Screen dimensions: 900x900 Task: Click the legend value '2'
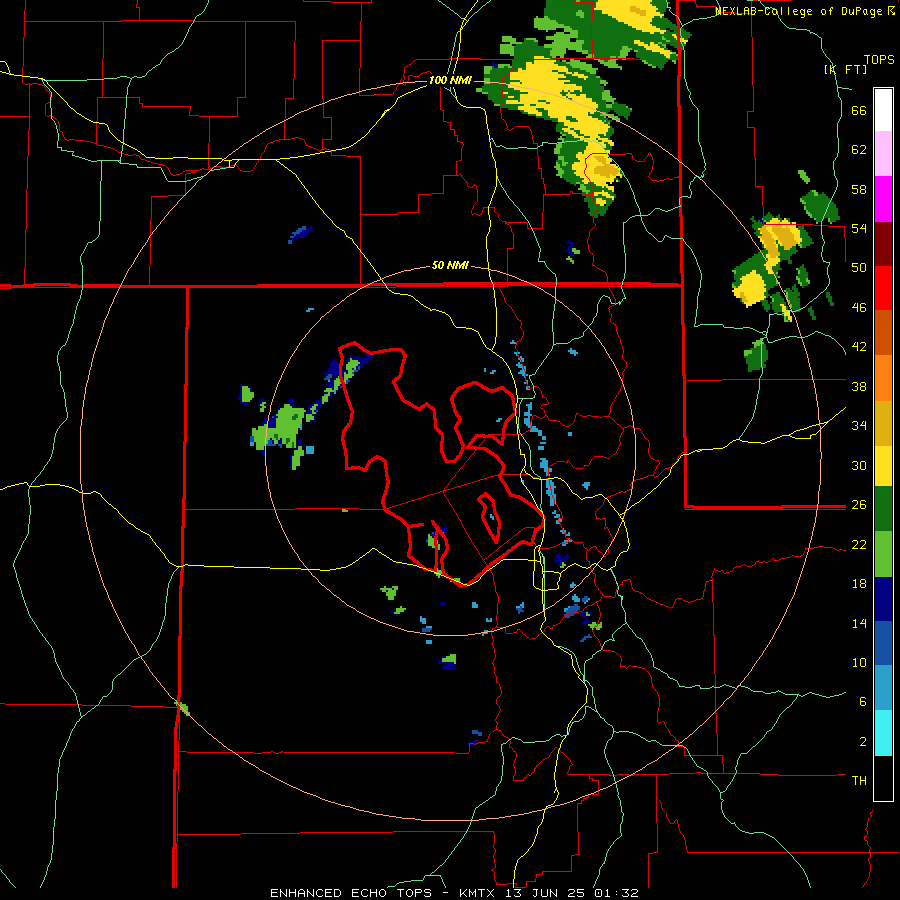[863, 741]
